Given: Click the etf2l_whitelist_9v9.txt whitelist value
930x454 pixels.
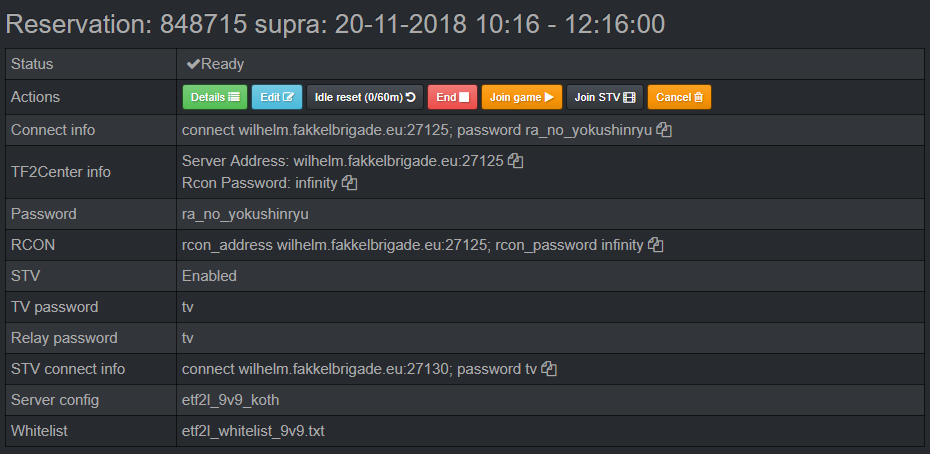Looking at the screenshot, I should click(x=253, y=431).
